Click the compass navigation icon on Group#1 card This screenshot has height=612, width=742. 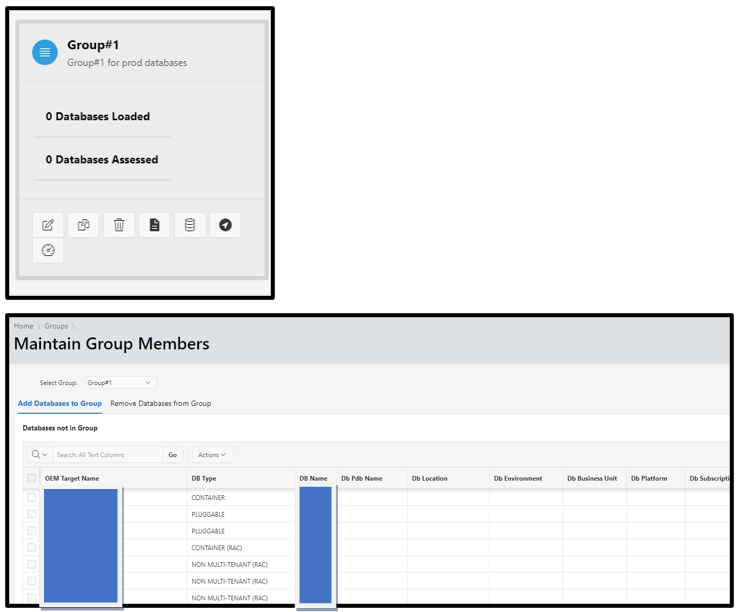click(225, 225)
